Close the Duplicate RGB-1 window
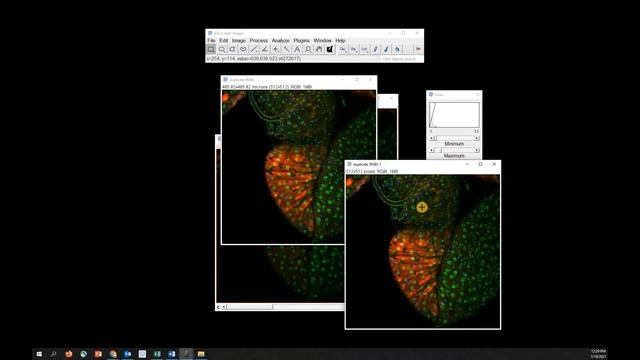Viewport: 640px width, 360px height. [494, 164]
